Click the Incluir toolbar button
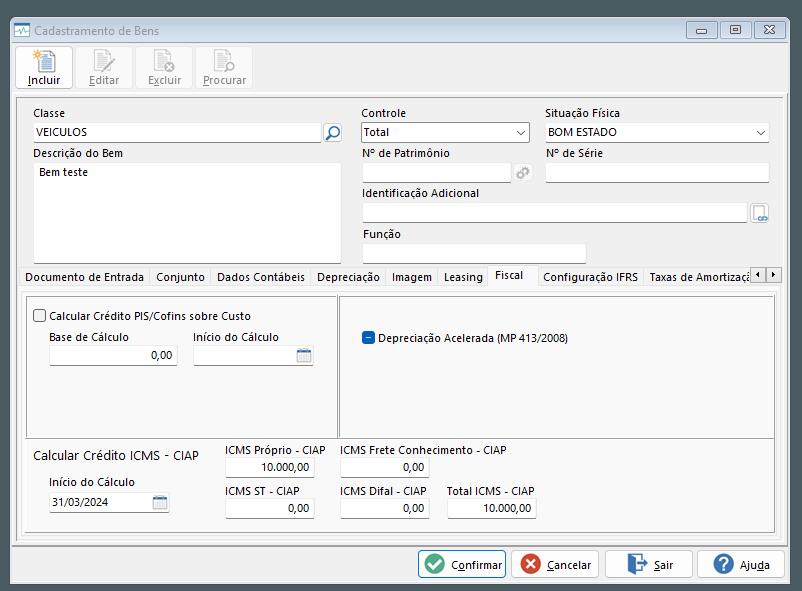 (44, 68)
